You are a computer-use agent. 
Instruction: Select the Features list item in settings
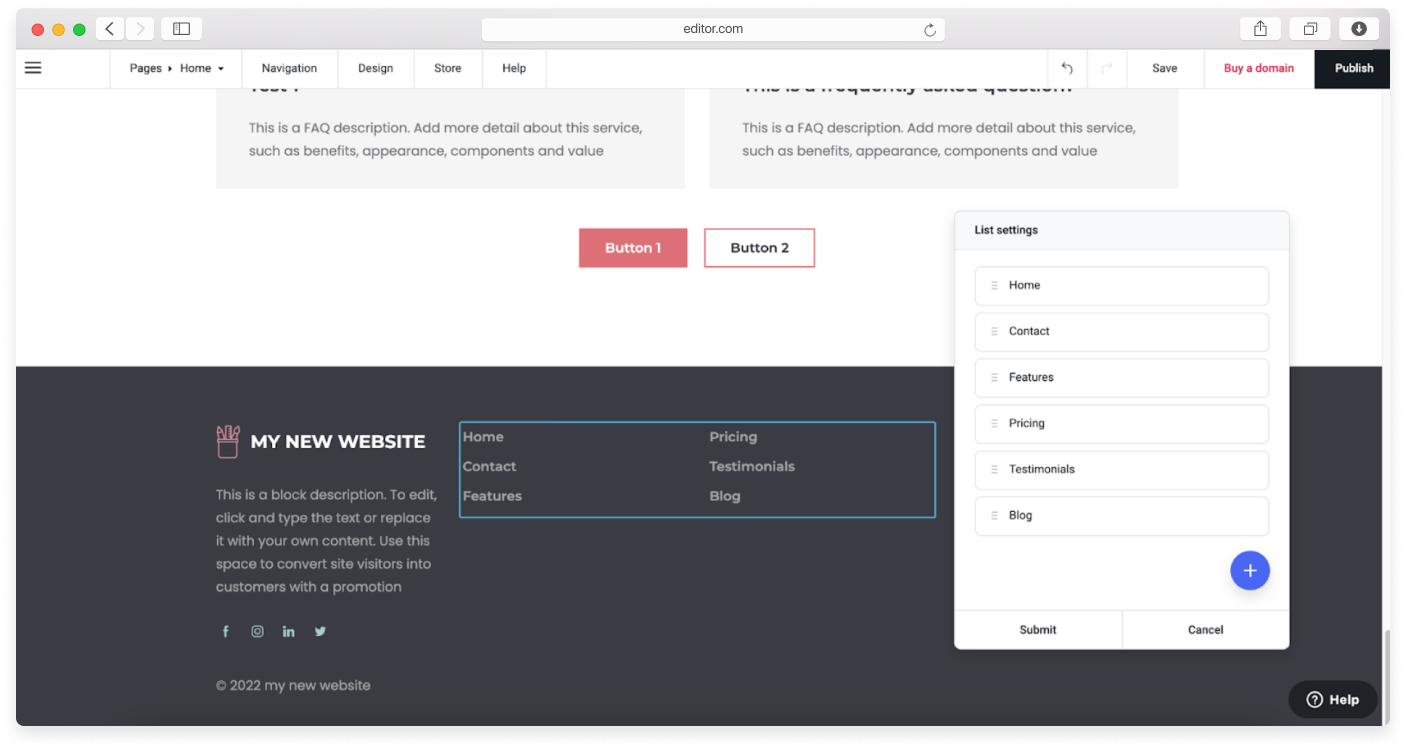pos(1122,378)
